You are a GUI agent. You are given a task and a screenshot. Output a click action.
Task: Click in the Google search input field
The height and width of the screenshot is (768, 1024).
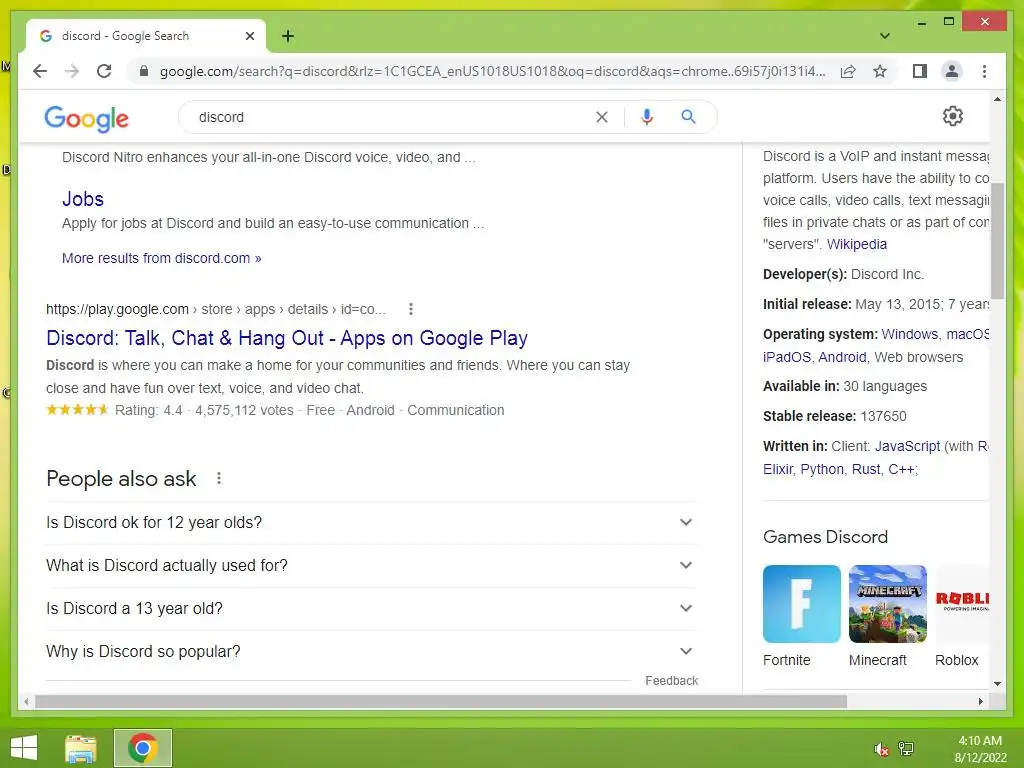[x=392, y=117]
